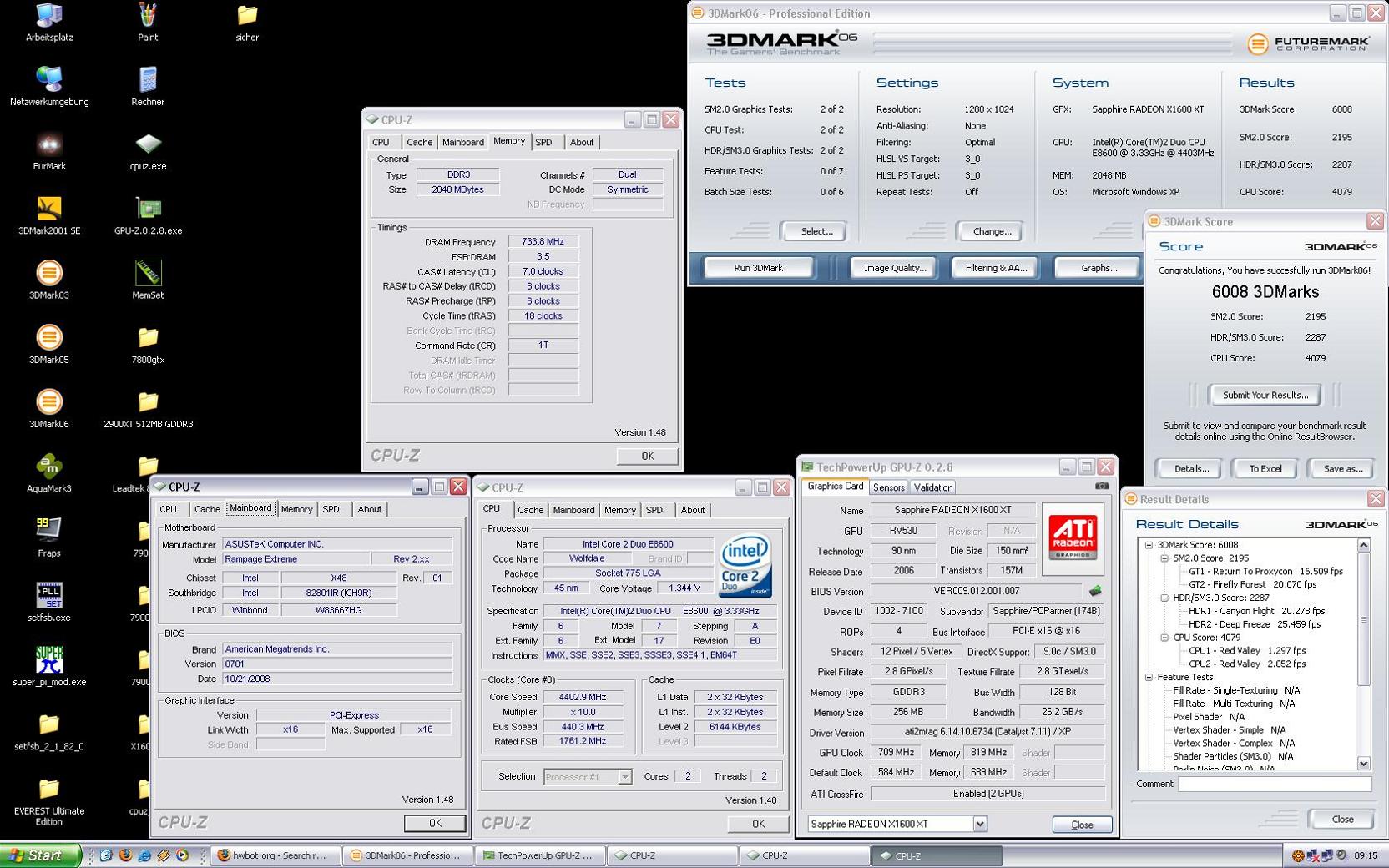Collapse the CPU Score tree node
This screenshot has height=868, width=1389.
point(1164,638)
